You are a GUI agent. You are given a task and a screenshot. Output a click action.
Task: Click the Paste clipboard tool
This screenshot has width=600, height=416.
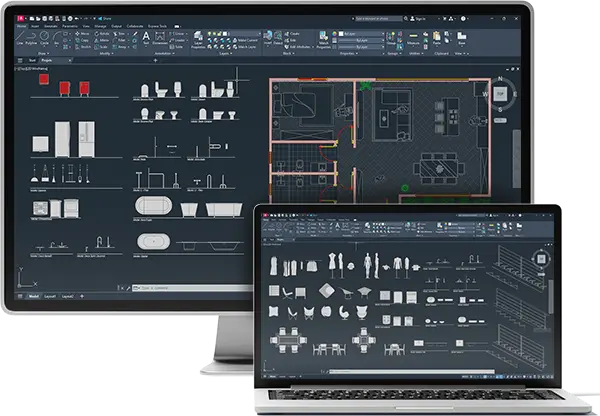(x=437, y=39)
